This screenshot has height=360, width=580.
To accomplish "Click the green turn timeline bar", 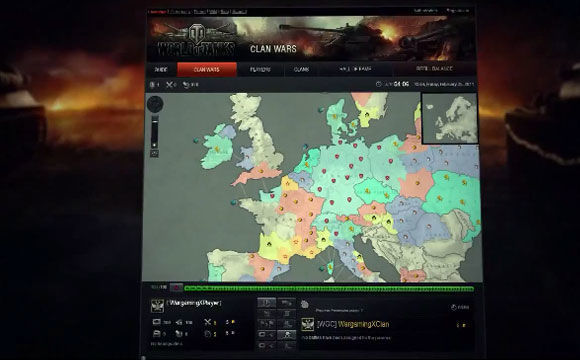I will (329, 289).
